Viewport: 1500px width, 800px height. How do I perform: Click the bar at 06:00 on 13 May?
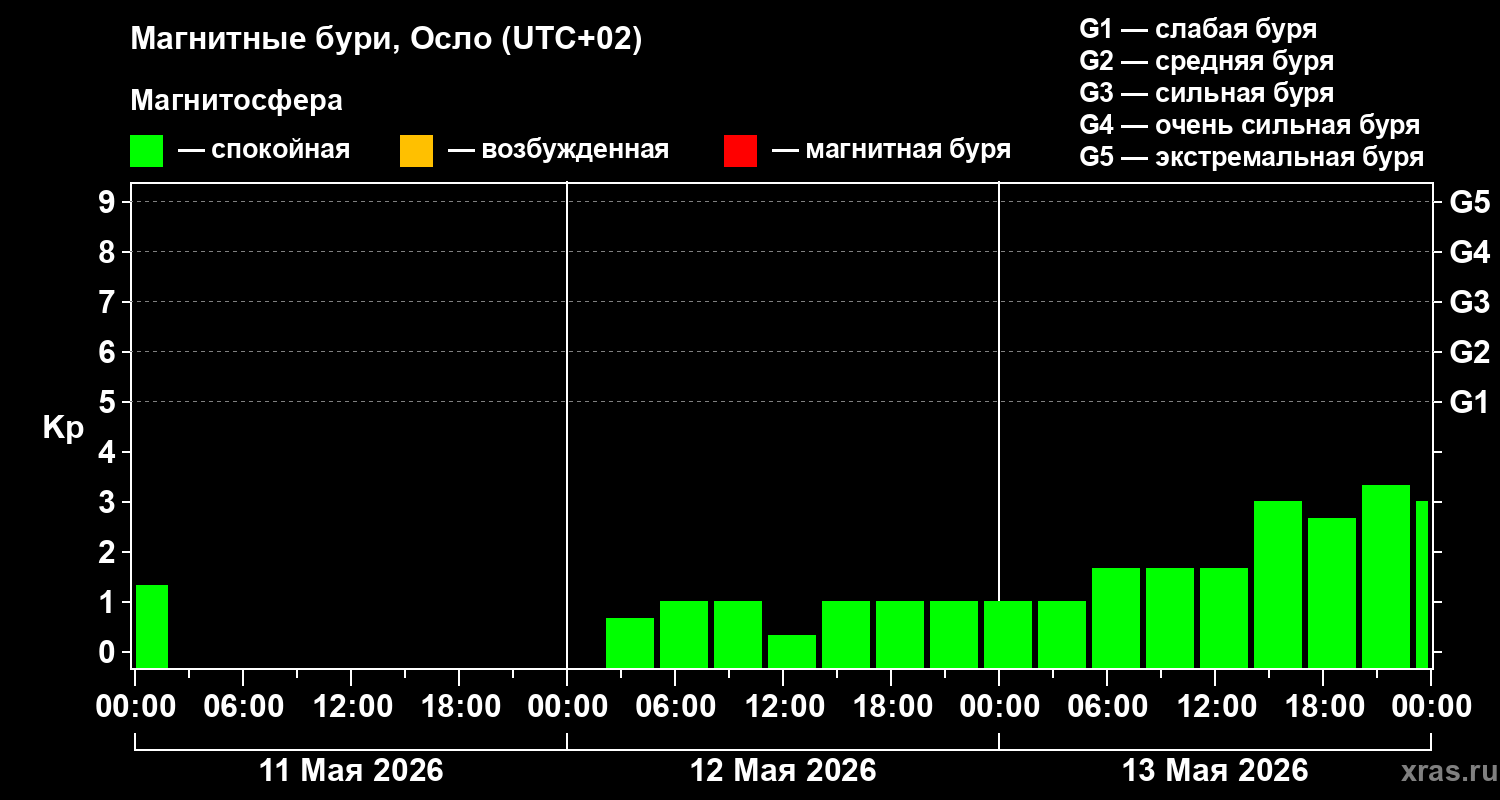click(1116, 618)
